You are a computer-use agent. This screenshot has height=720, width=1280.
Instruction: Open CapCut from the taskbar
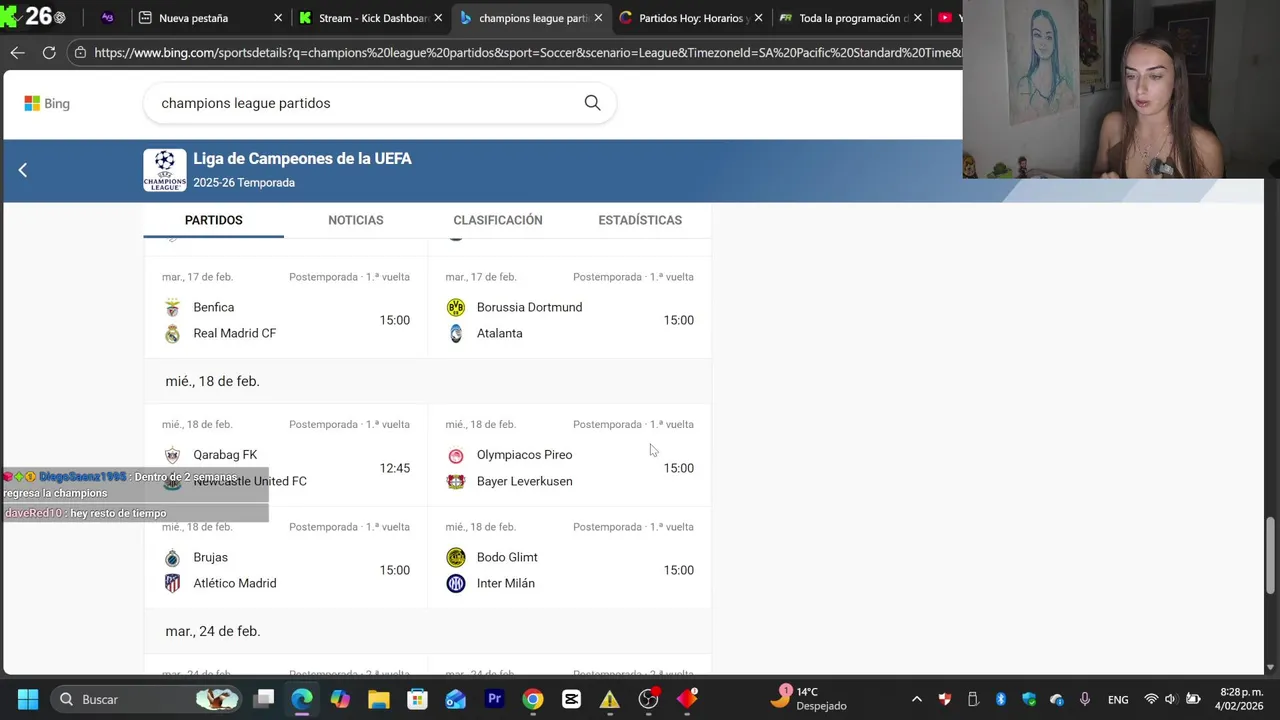coord(571,699)
